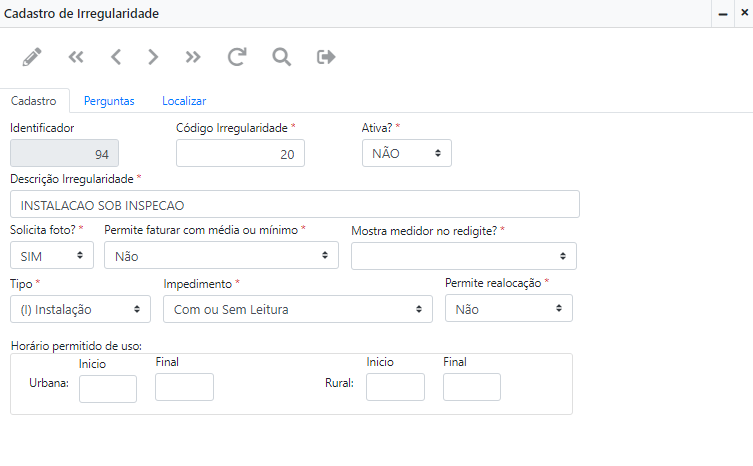
Task: Open Mostra medidor no redigite dropdown
Action: pyautogui.click(x=463, y=256)
